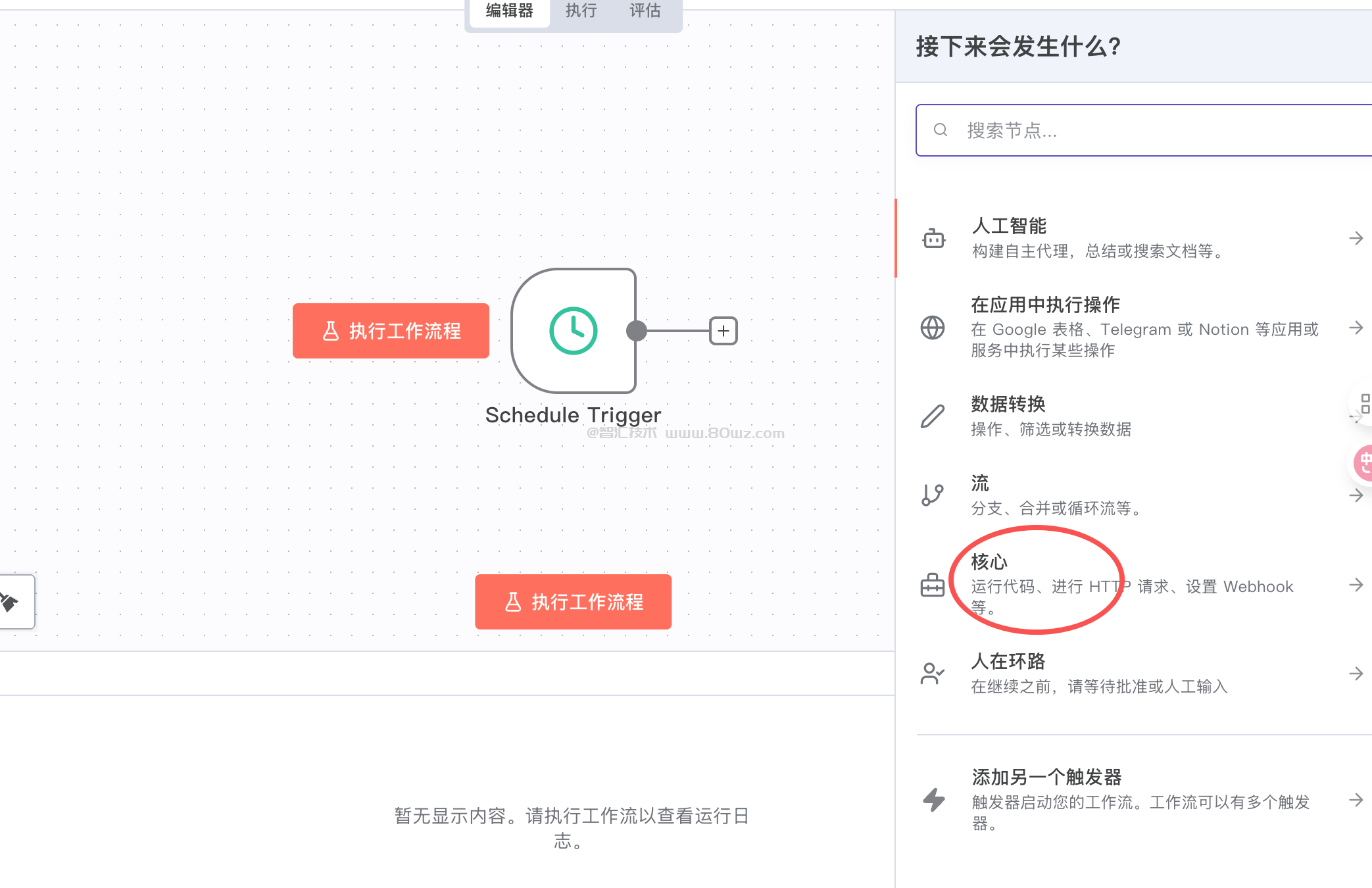Image resolution: width=1372 pixels, height=888 pixels.
Task: Switch to the 评估 tab
Action: [x=645, y=11]
